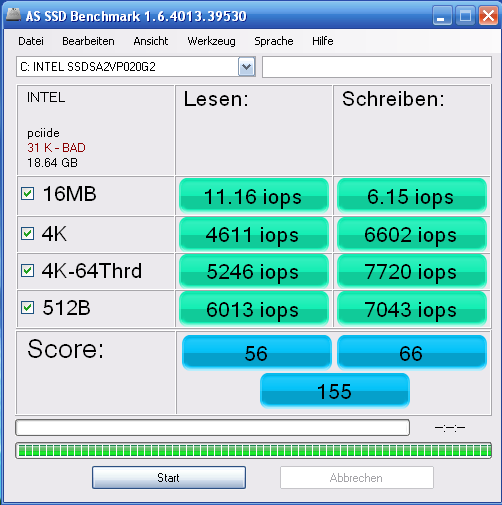
Task: Uncheck the 4K test checkbox
Action: coord(27,234)
